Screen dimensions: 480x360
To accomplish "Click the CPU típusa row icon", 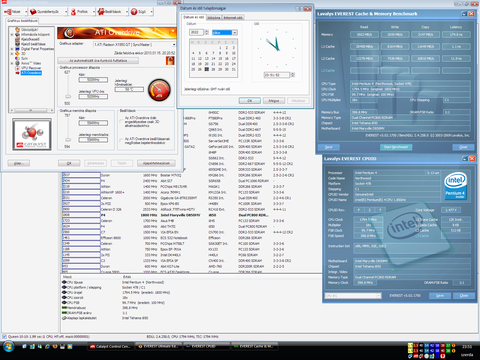I will click(64, 282).
